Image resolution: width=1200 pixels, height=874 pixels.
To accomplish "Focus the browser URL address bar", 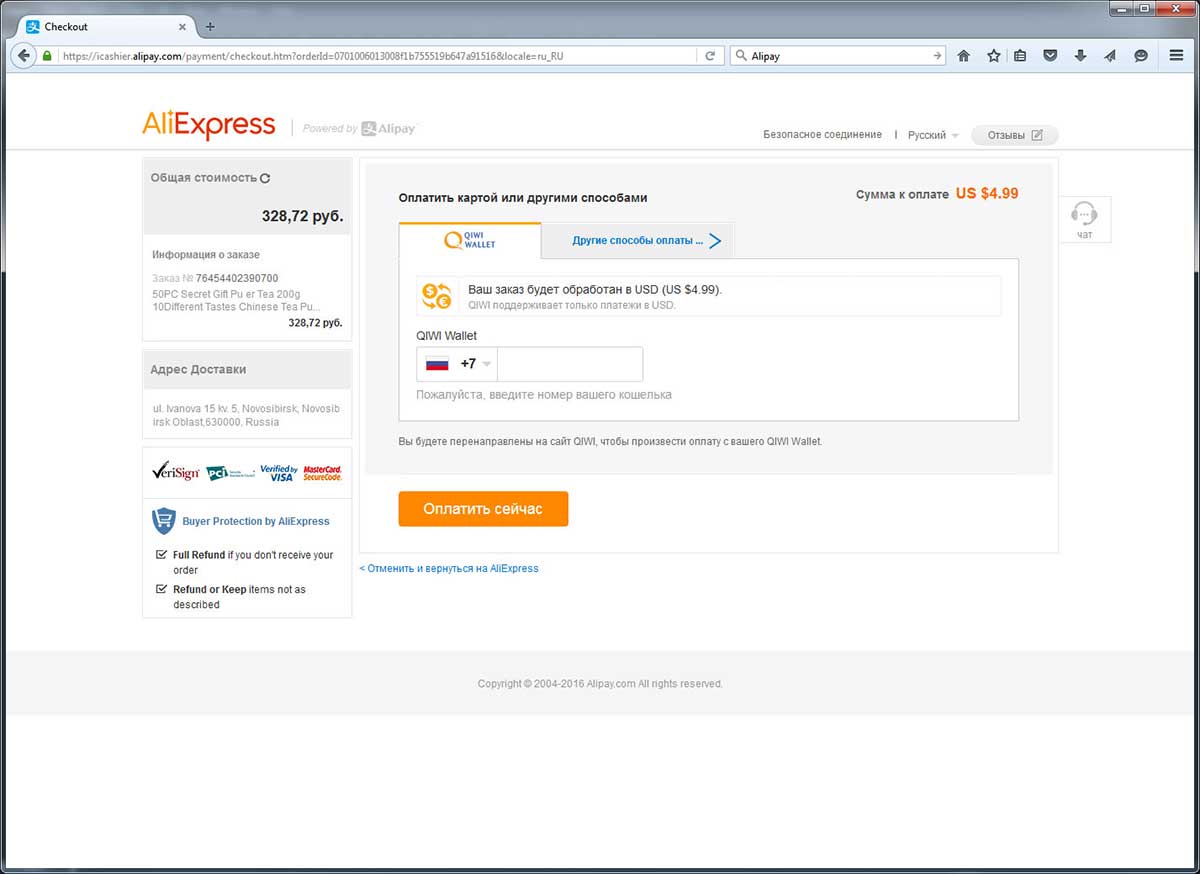I will point(377,56).
